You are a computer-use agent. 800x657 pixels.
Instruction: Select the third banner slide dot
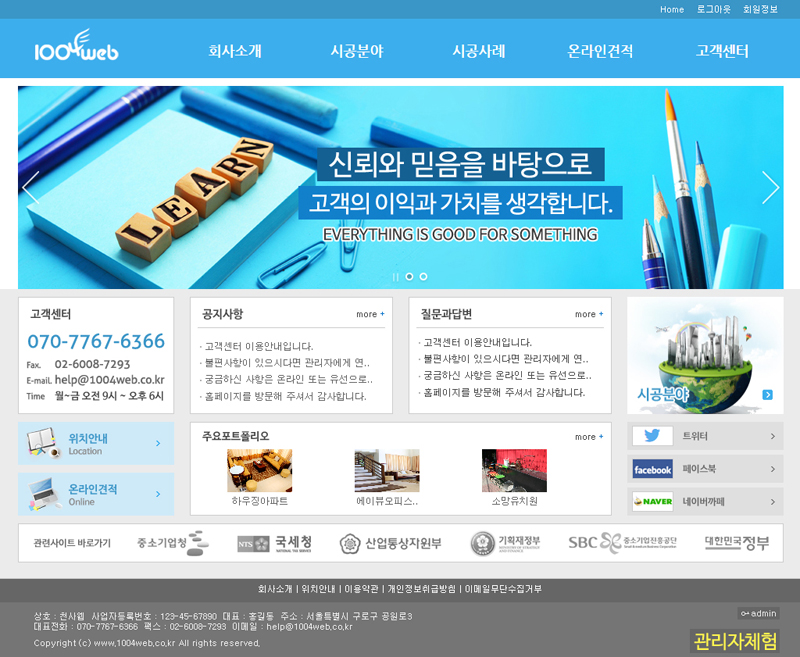[x=423, y=277]
